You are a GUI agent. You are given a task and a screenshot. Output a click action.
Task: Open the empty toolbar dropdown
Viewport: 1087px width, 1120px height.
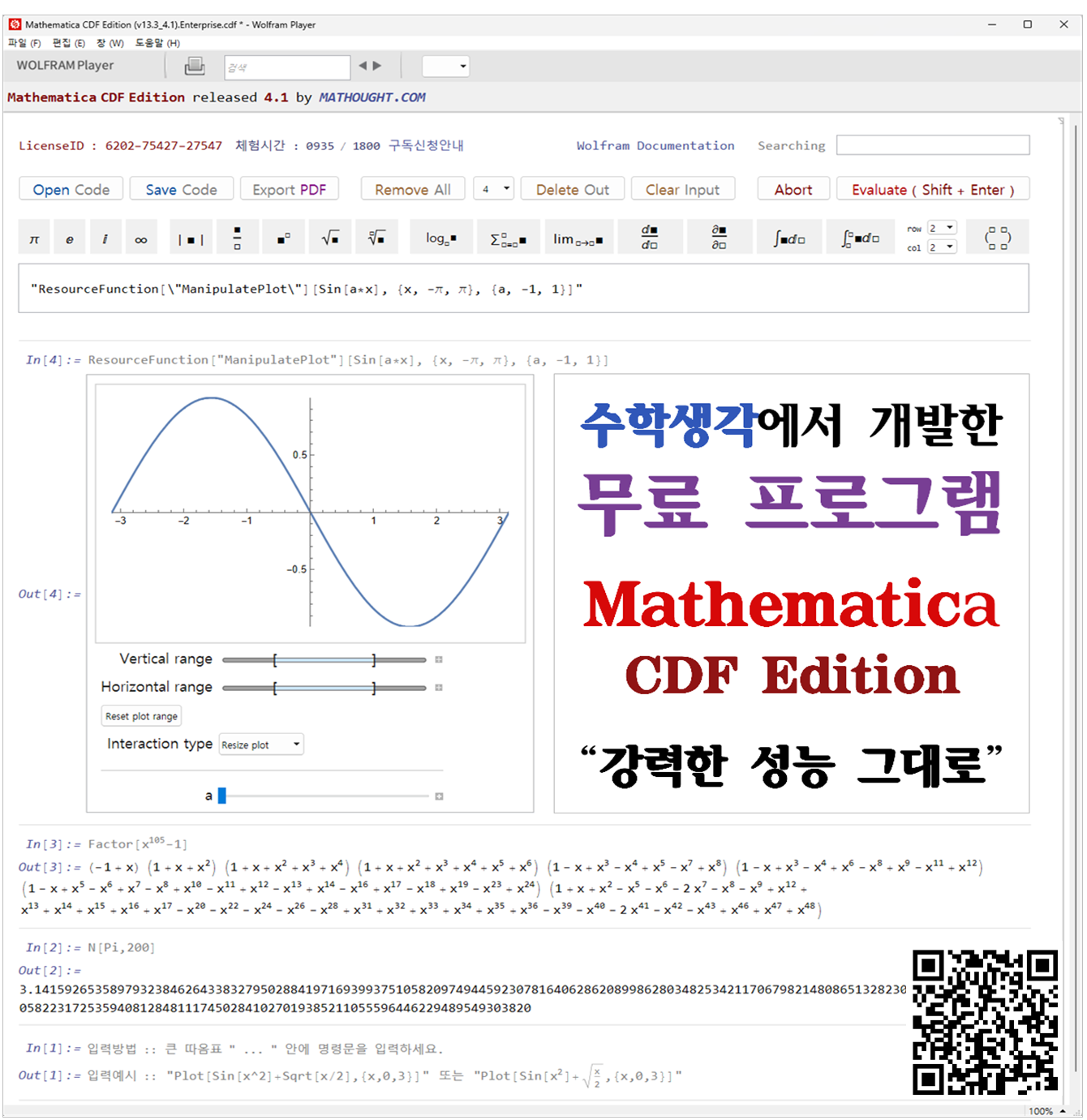[446, 67]
